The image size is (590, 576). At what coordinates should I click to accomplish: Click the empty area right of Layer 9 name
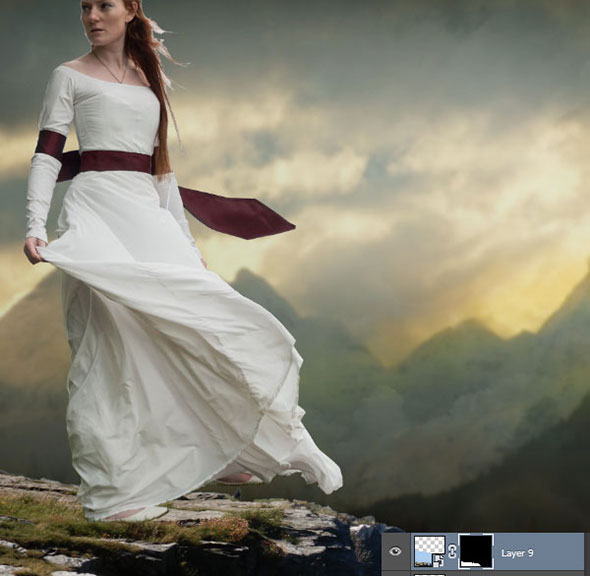point(559,552)
